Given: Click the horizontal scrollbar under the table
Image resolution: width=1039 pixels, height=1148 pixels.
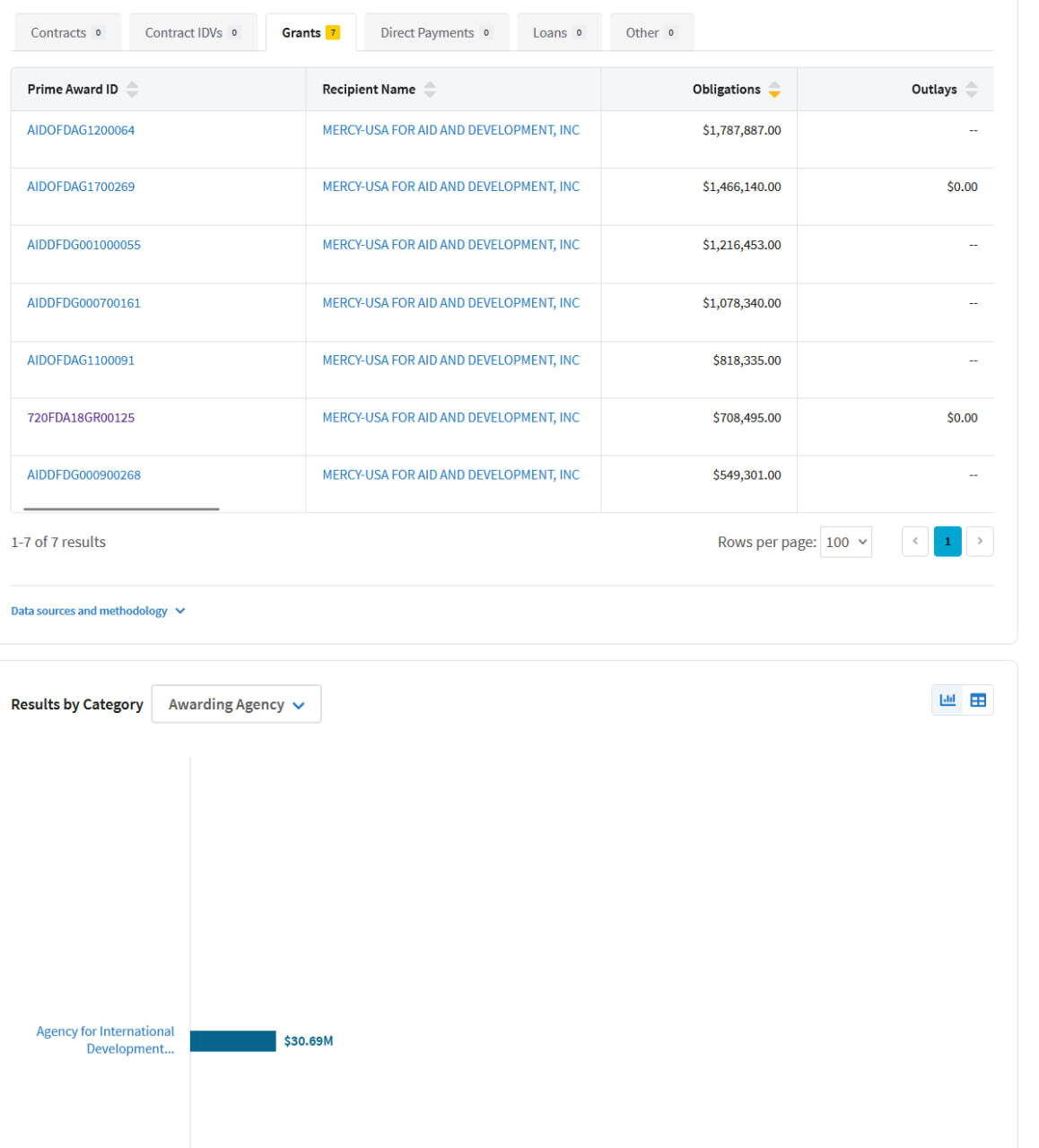Looking at the screenshot, I should pos(121,509).
